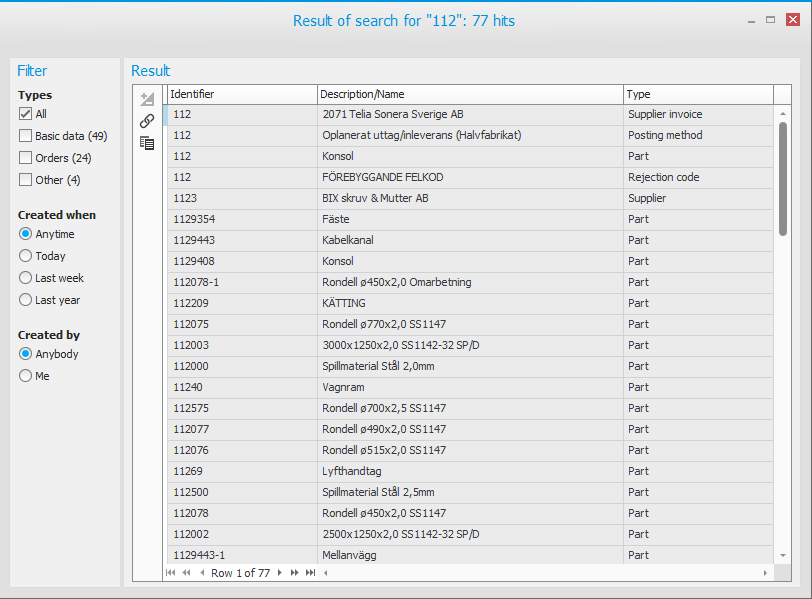Viewport: 812px width, 599px height.
Task: Check the Other (4) type filter
Action: tap(26, 180)
